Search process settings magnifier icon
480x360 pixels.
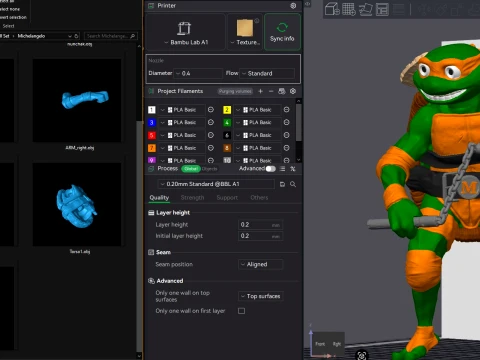(293, 184)
